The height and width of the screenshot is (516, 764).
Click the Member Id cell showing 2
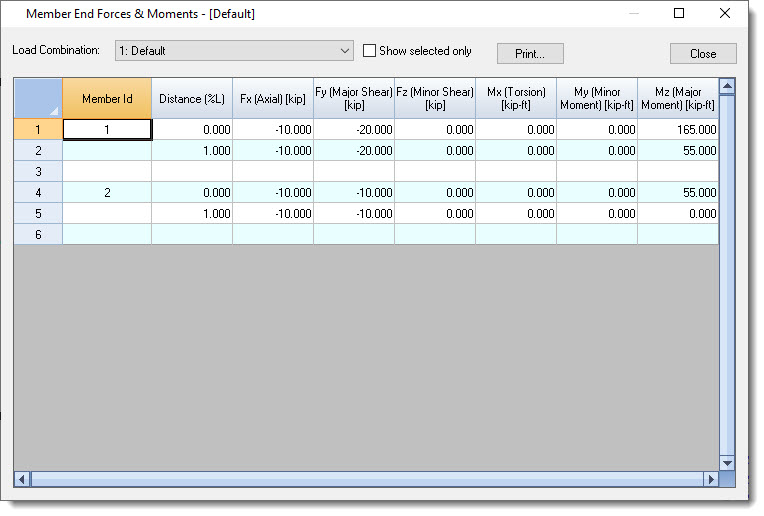point(107,192)
